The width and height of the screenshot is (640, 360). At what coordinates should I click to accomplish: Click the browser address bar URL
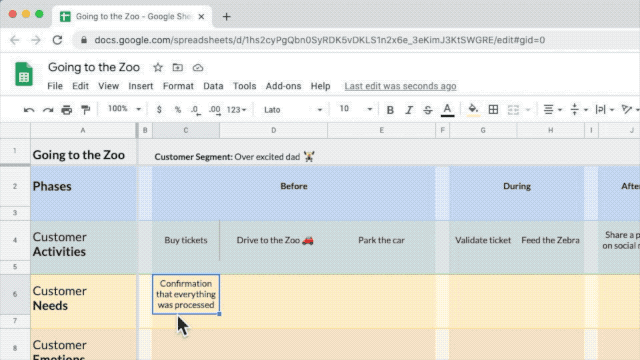(x=320, y=40)
